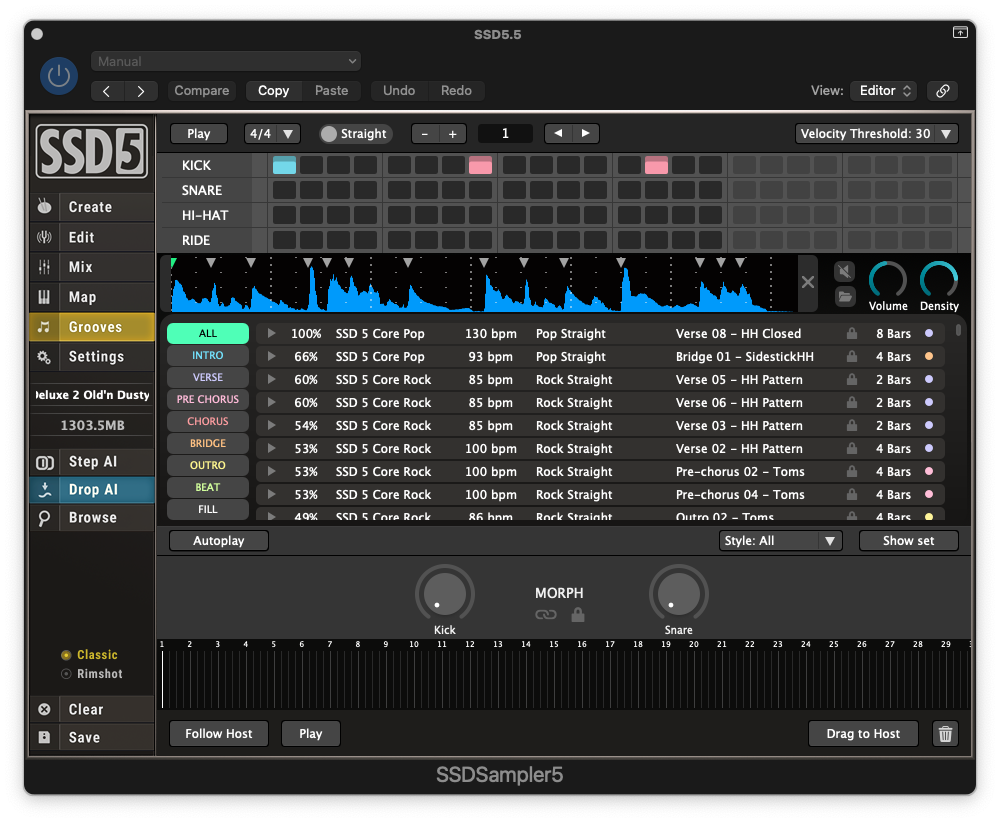This screenshot has width=1000, height=823.
Task: Toggle the first HI-HAT step
Action: click(x=284, y=215)
